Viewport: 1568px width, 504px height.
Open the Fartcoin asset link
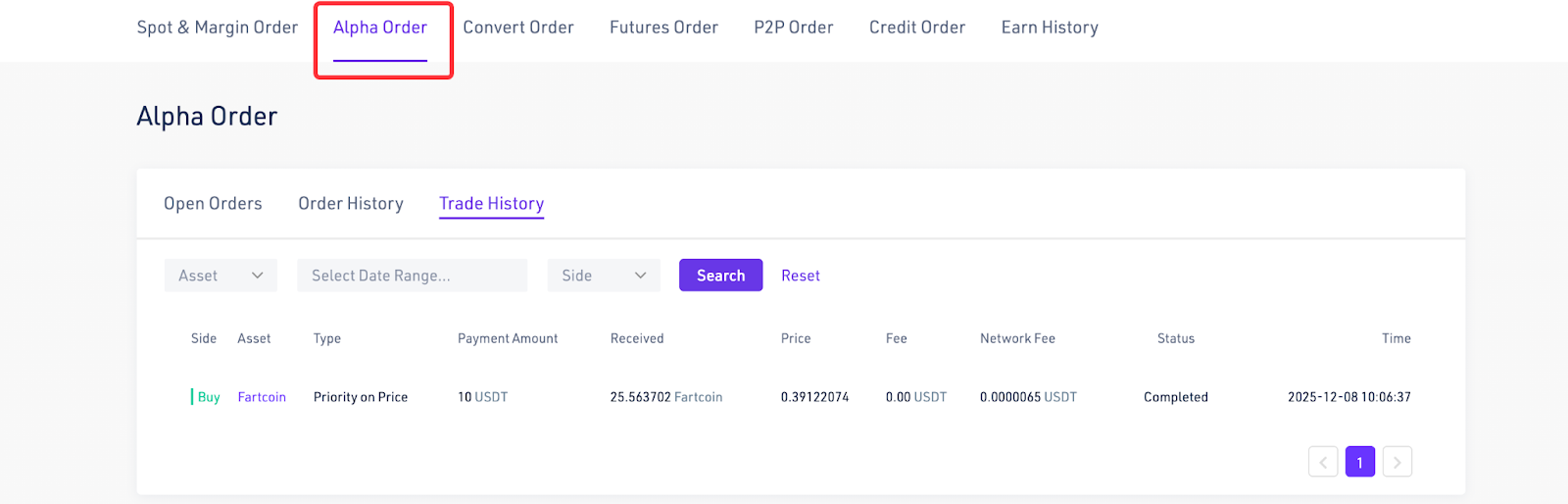262,397
